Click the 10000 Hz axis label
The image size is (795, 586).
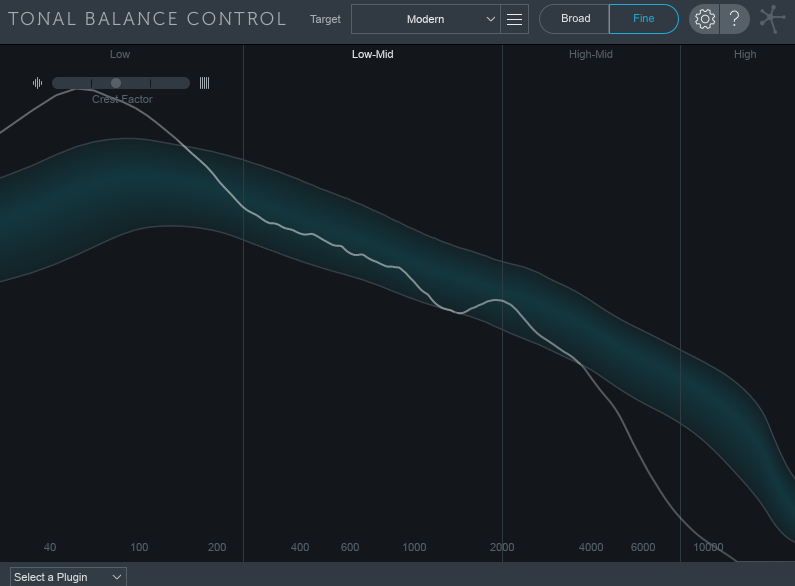coord(708,547)
